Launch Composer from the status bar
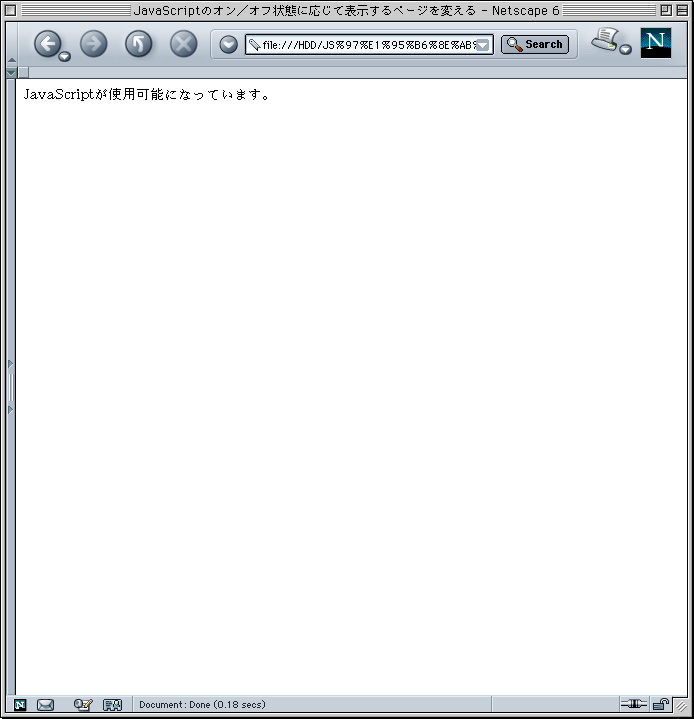The width and height of the screenshot is (694, 719). click(x=82, y=705)
